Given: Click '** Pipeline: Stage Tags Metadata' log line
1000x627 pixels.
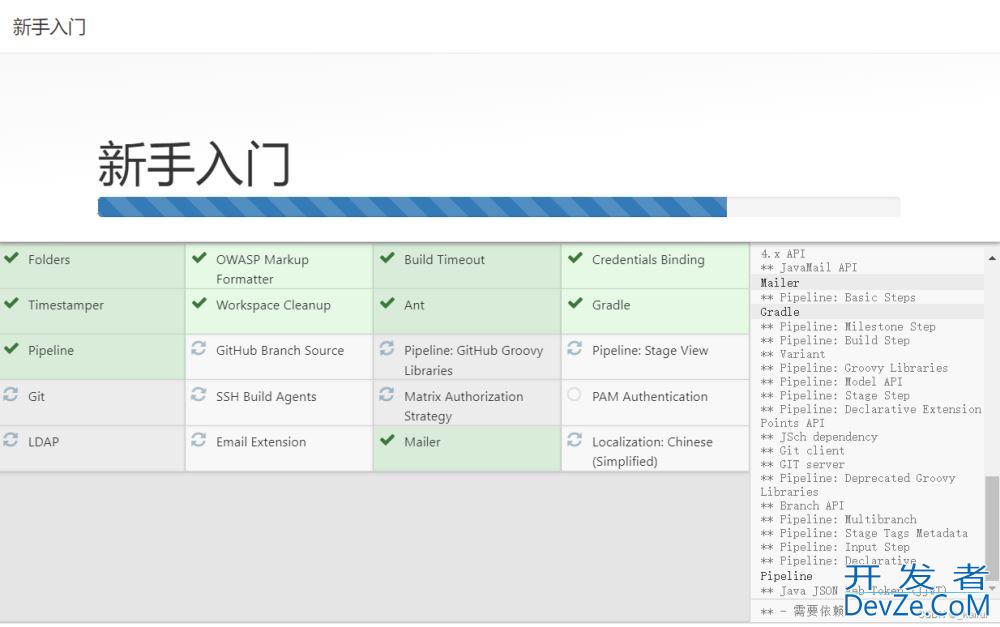Looking at the screenshot, I should 864,533.
